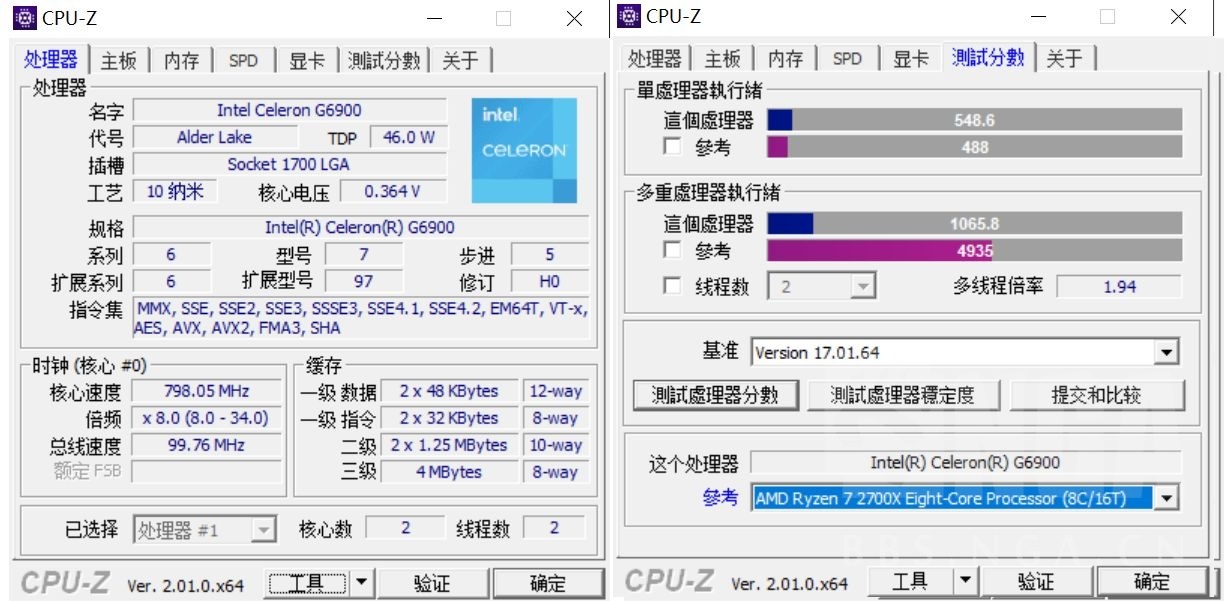The width and height of the screenshot is (1226, 601).
Task: Open 关于 tab in right window
Action: click(1064, 59)
